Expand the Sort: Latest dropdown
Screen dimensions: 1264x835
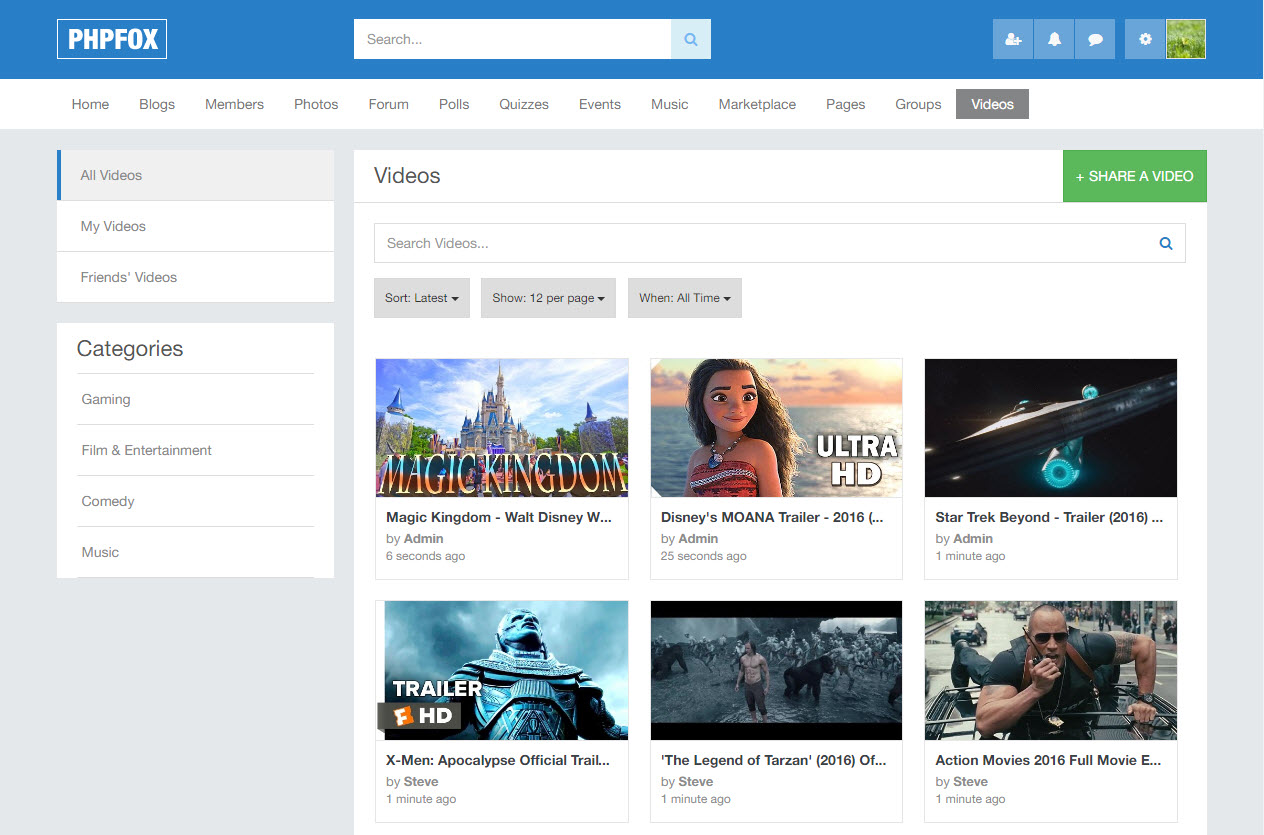pyautogui.click(x=421, y=298)
